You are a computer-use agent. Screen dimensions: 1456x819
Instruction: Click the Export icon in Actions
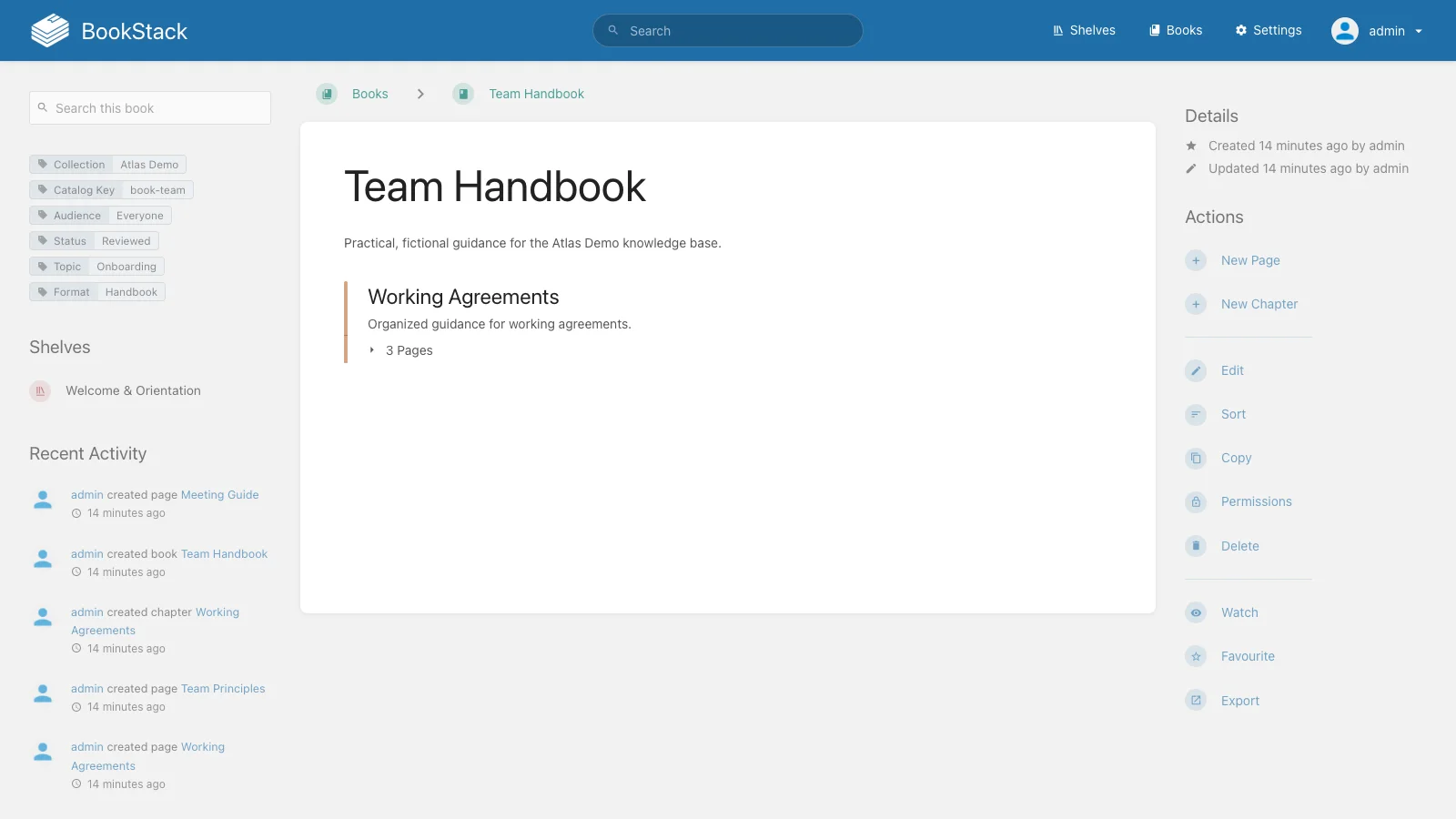(x=1196, y=701)
